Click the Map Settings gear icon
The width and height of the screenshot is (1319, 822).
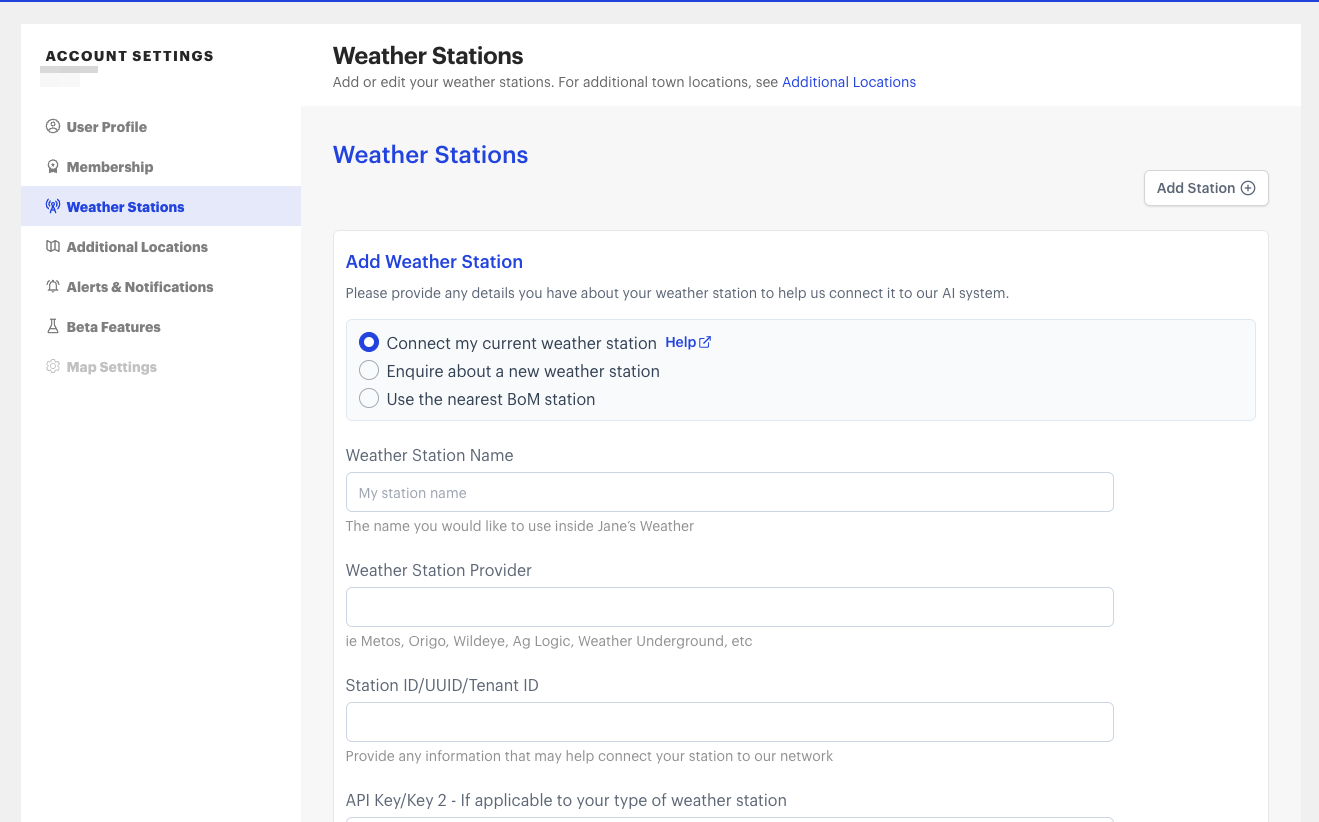pos(53,367)
